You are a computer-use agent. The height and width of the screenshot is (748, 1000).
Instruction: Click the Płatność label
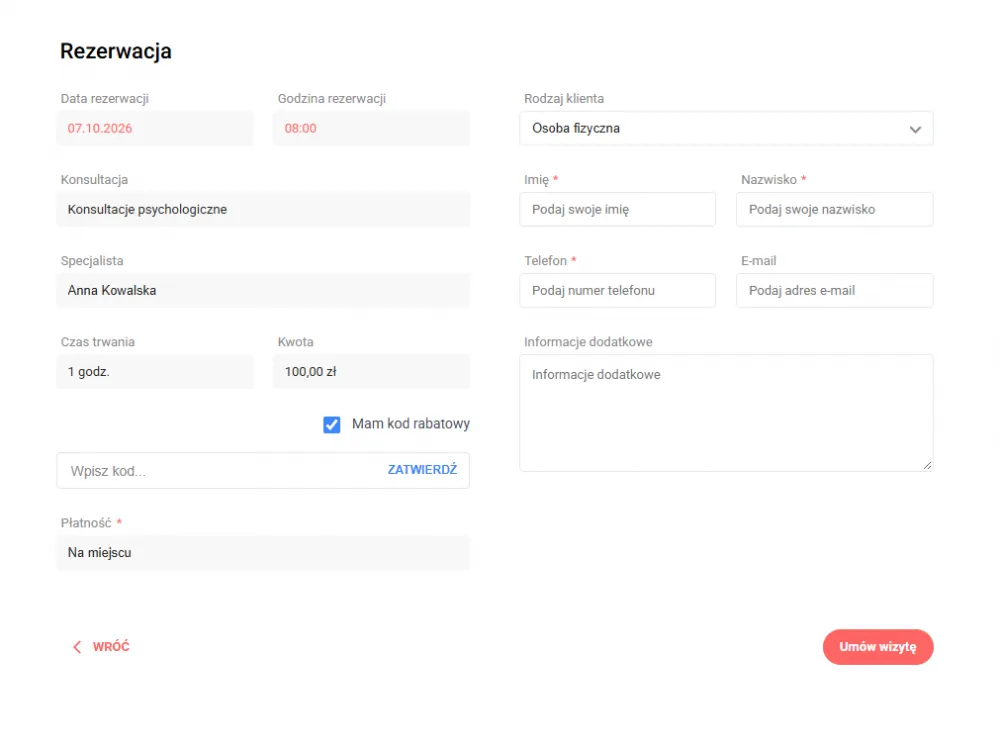pos(86,523)
